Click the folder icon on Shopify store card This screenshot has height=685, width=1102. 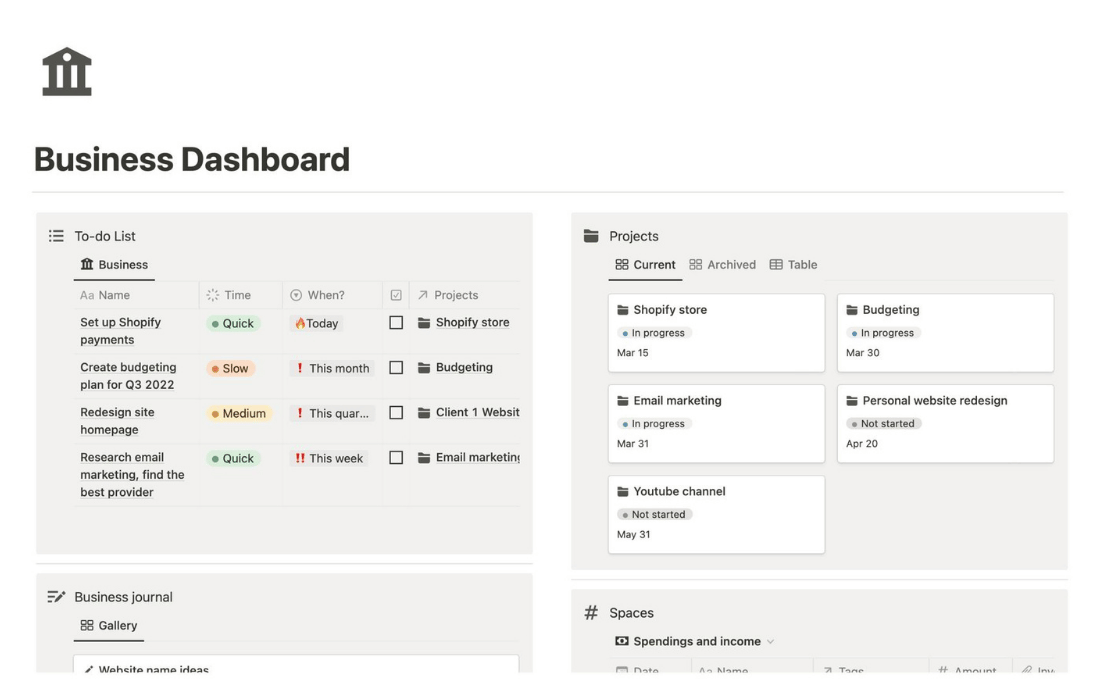pyautogui.click(x=623, y=310)
